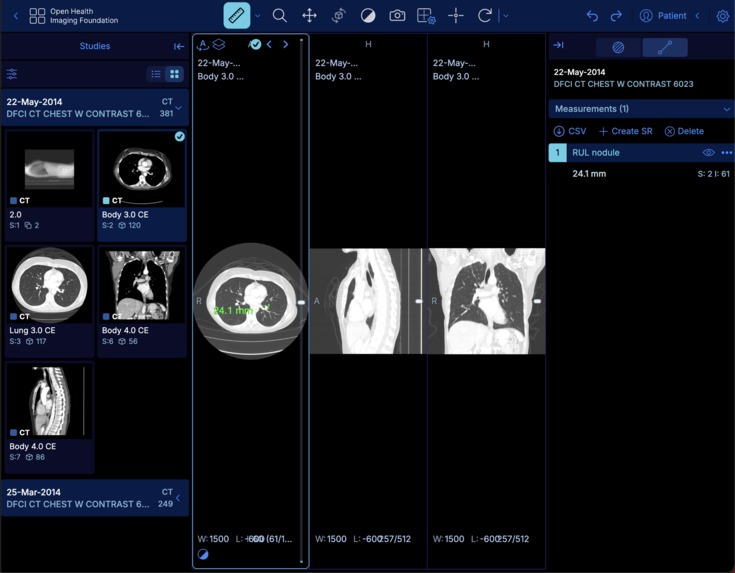Open data overlay layers icon in viewport
This screenshot has height=573, width=735.
pos(219,45)
